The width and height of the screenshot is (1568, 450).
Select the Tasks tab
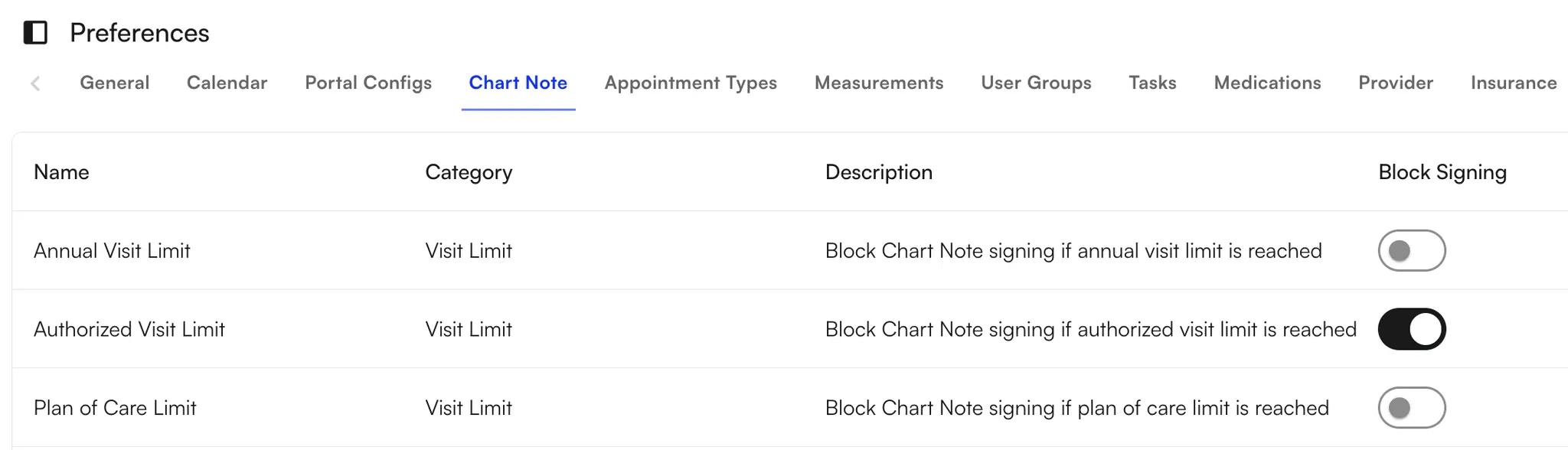(x=1152, y=83)
